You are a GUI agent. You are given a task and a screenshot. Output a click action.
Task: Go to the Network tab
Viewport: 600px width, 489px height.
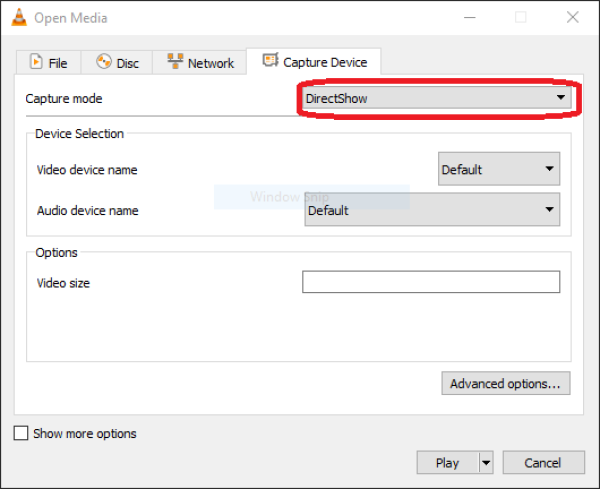pos(200,62)
